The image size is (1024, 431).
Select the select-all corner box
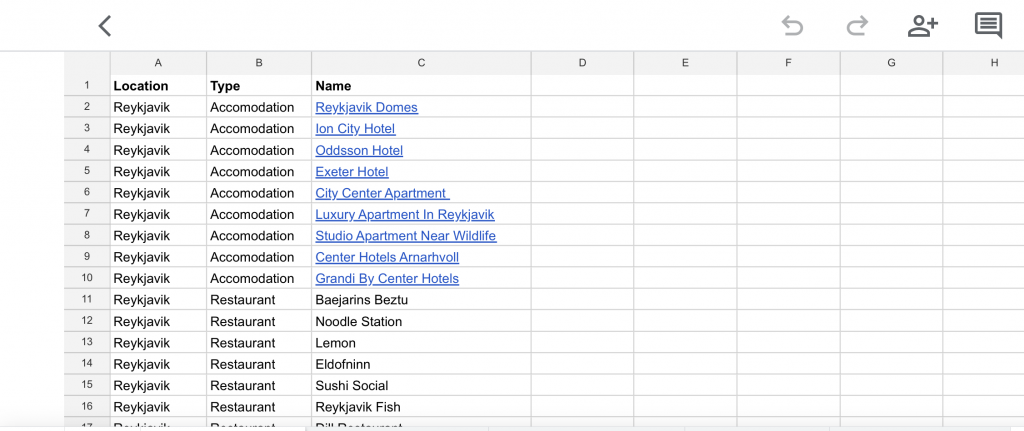[87, 63]
